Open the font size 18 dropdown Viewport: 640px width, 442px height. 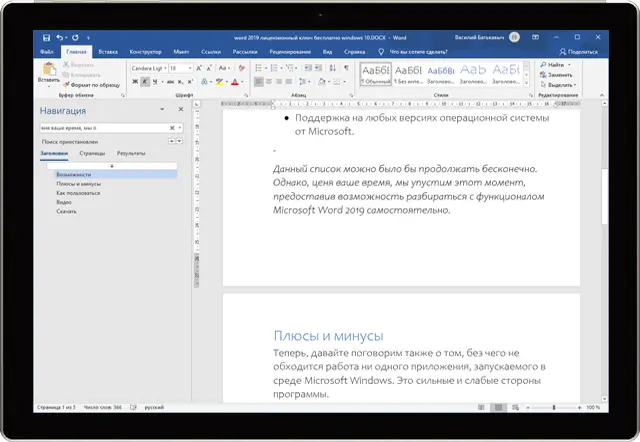[190, 68]
